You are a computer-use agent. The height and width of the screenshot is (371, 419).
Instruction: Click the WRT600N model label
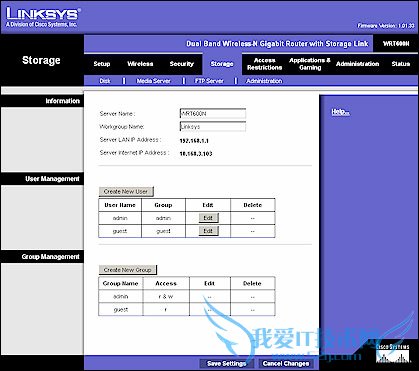coord(396,44)
